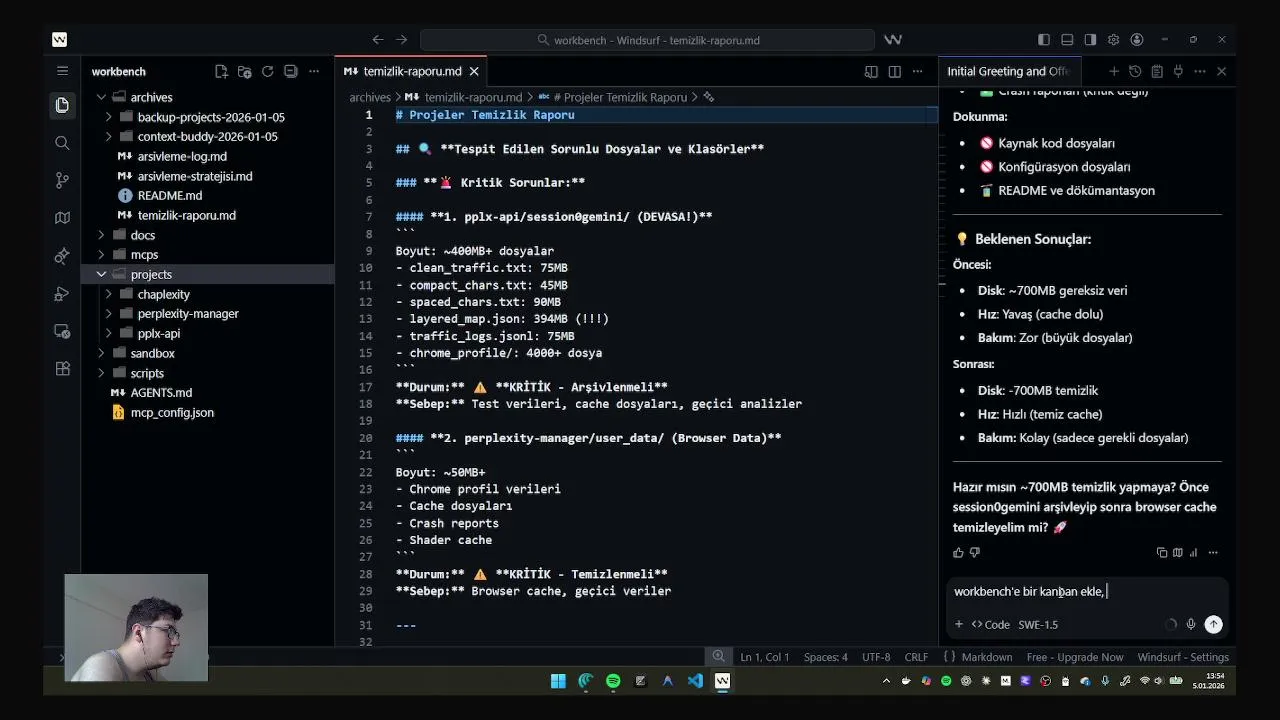Open Run and Debug view
Viewport: 1280px width, 720px height.
pyautogui.click(x=62, y=293)
